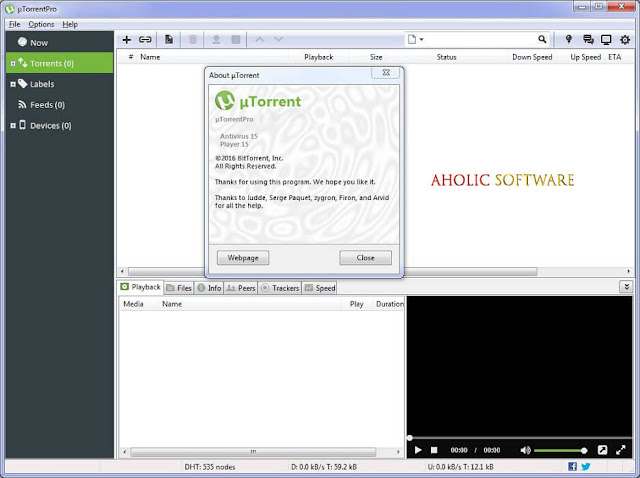Click the µTorrent logo in About dialog
Image resolution: width=640 pixels, height=478 pixels.
[224, 100]
